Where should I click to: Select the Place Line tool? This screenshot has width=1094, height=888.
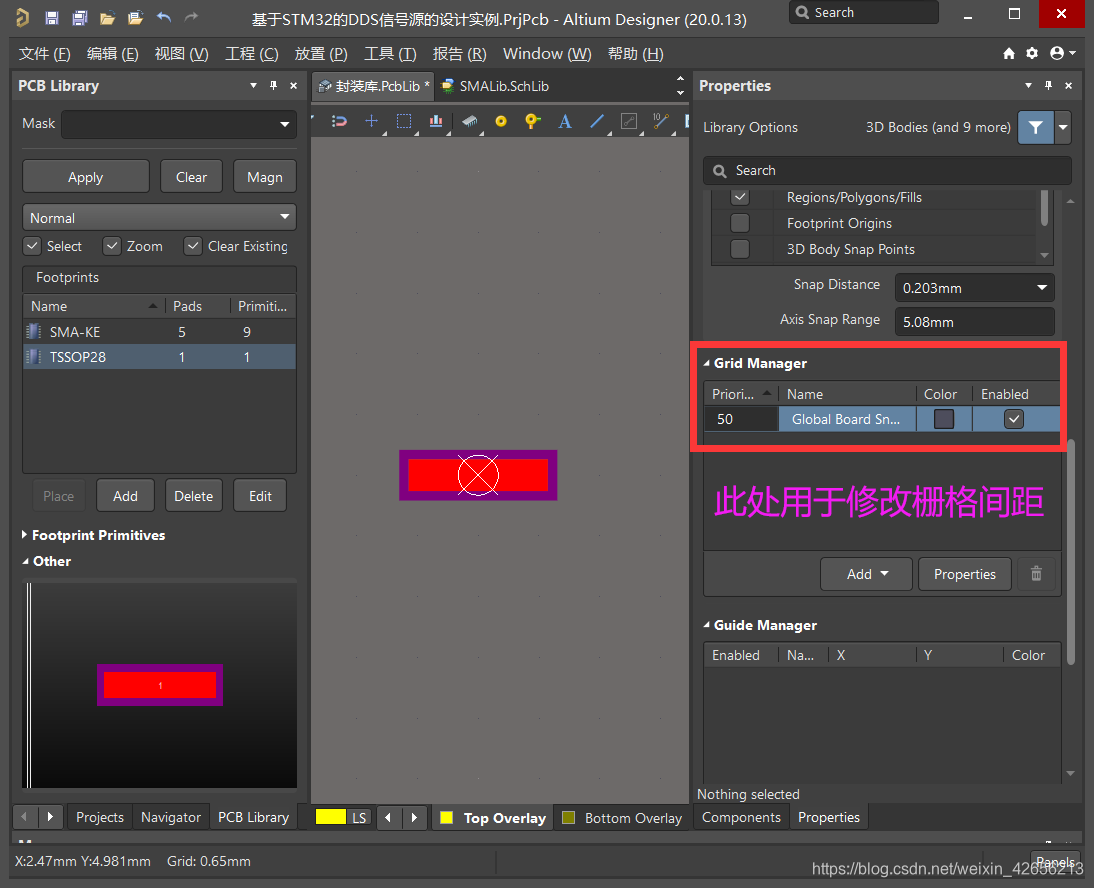tap(597, 121)
